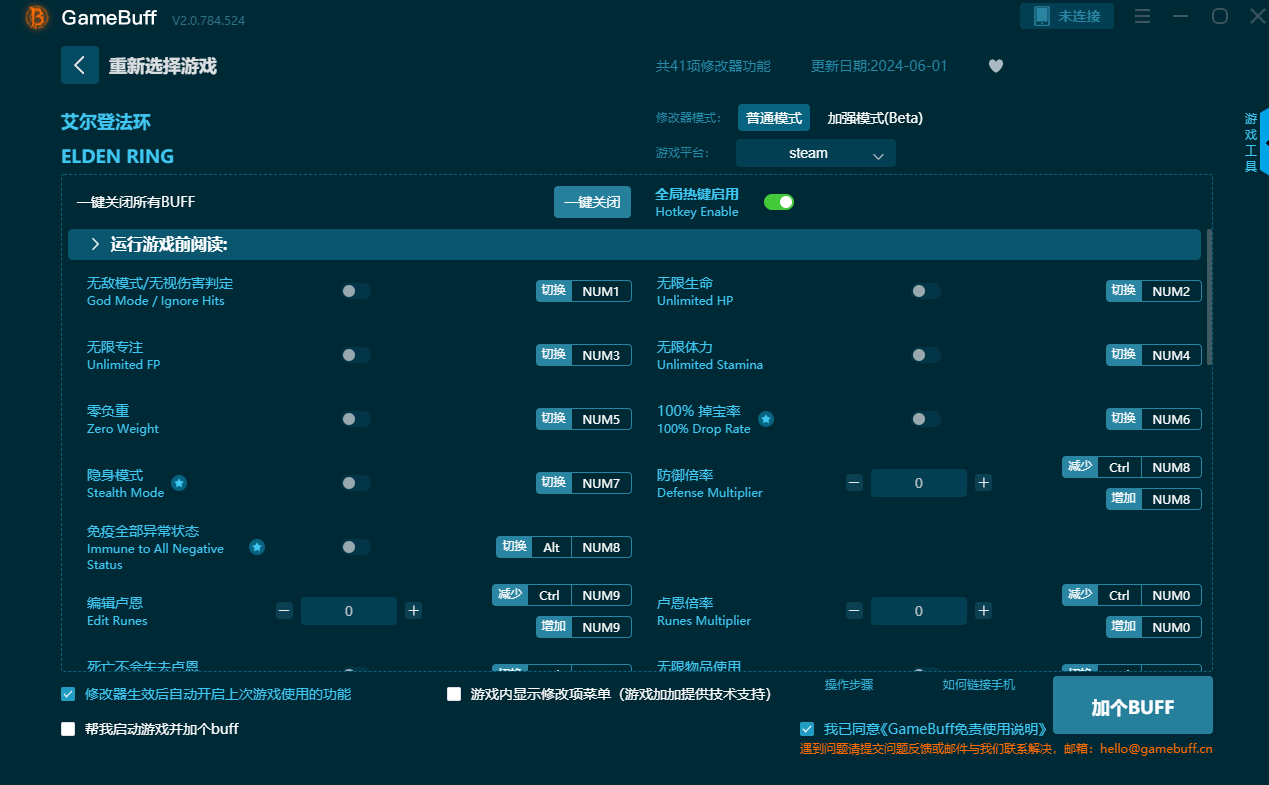1269x785 pixels.
Task: Click the phone connection icon in title bar
Action: 1042,16
